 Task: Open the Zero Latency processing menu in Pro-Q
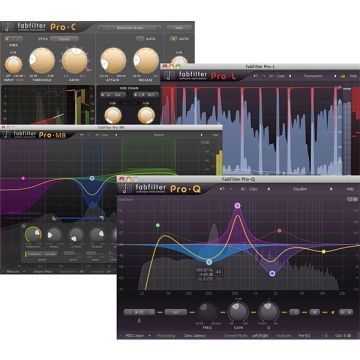[x=194, y=335]
